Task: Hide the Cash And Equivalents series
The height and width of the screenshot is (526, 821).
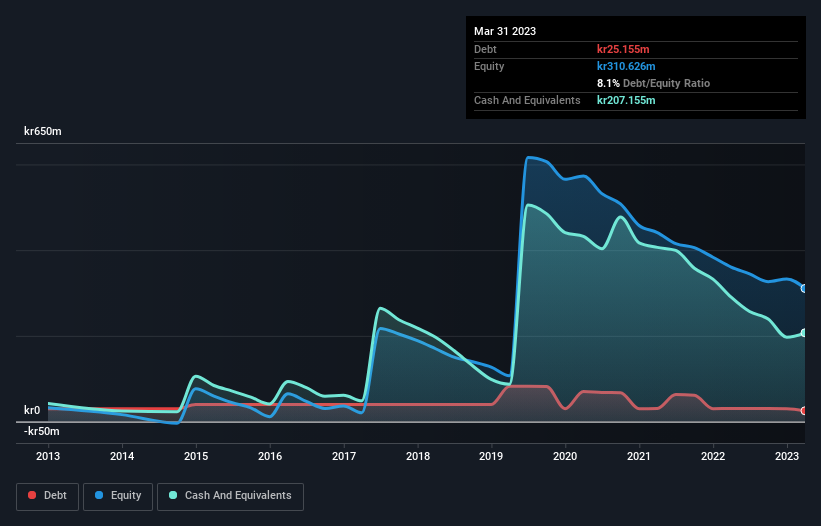Action: [x=230, y=496]
